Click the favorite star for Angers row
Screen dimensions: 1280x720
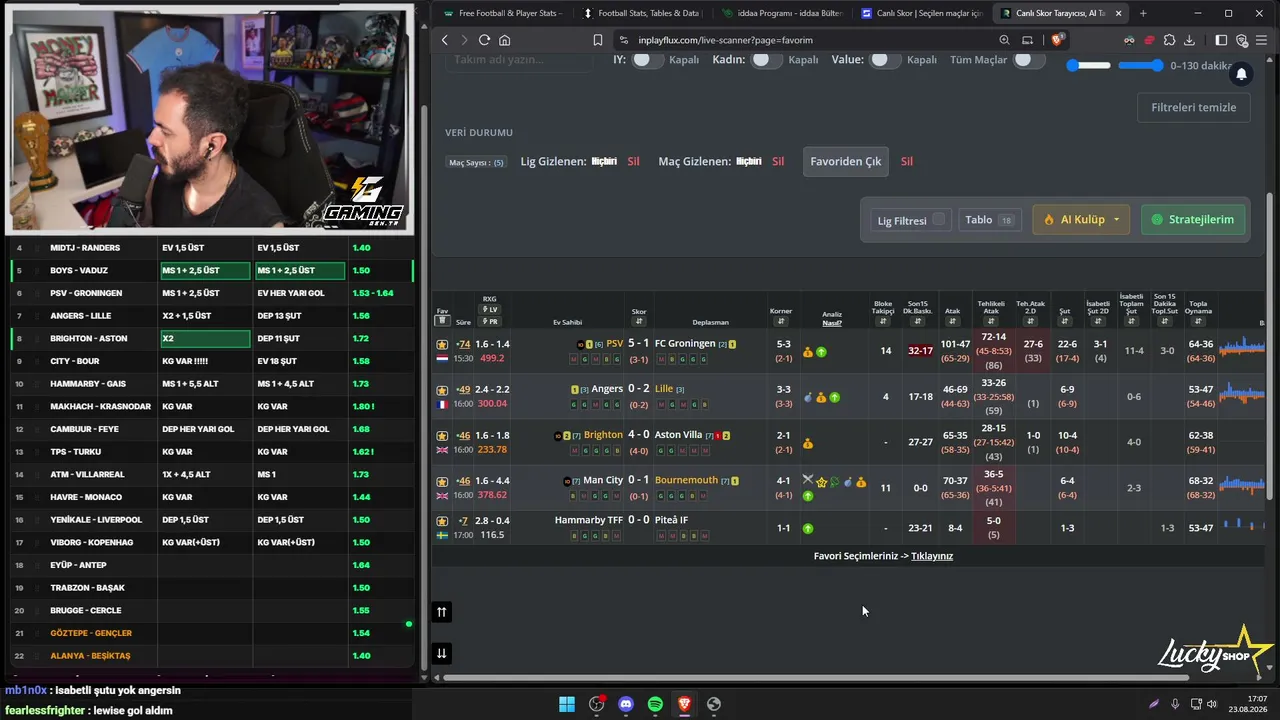coord(442,390)
